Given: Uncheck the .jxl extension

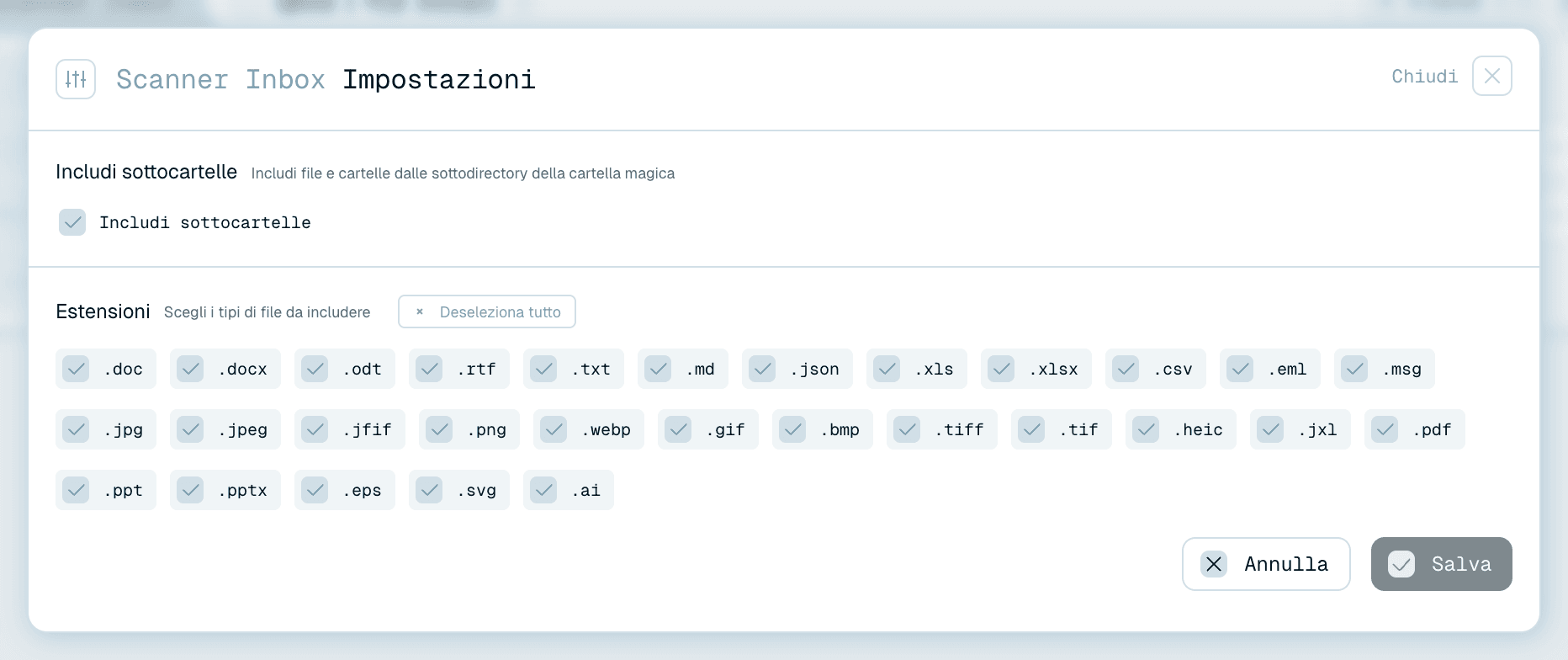Looking at the screenshot, I should click(1270, 429).
